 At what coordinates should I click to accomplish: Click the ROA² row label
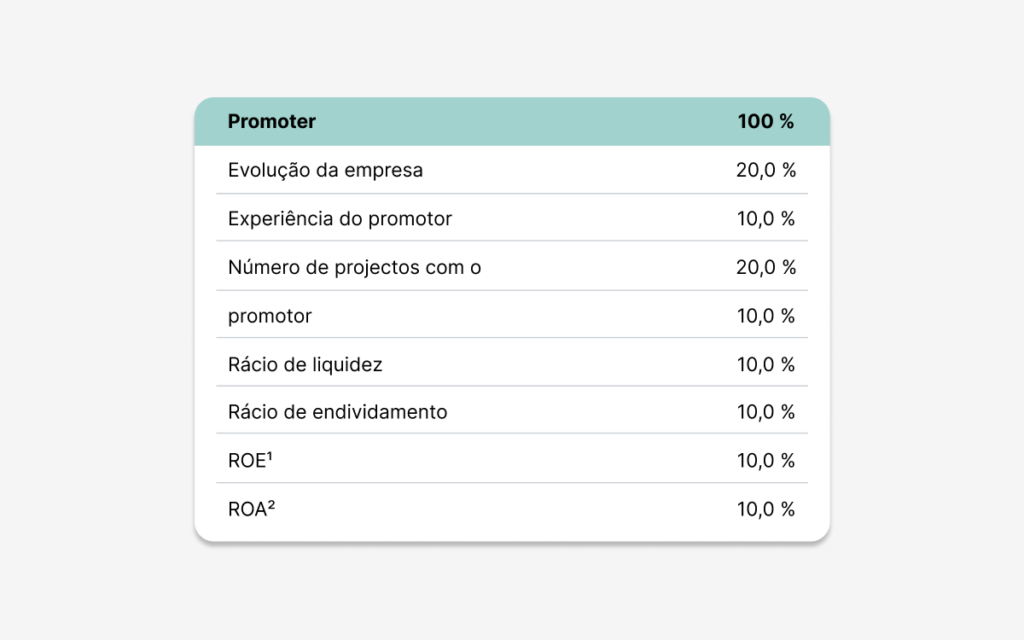pyautogui.click(x=251, y=509)
